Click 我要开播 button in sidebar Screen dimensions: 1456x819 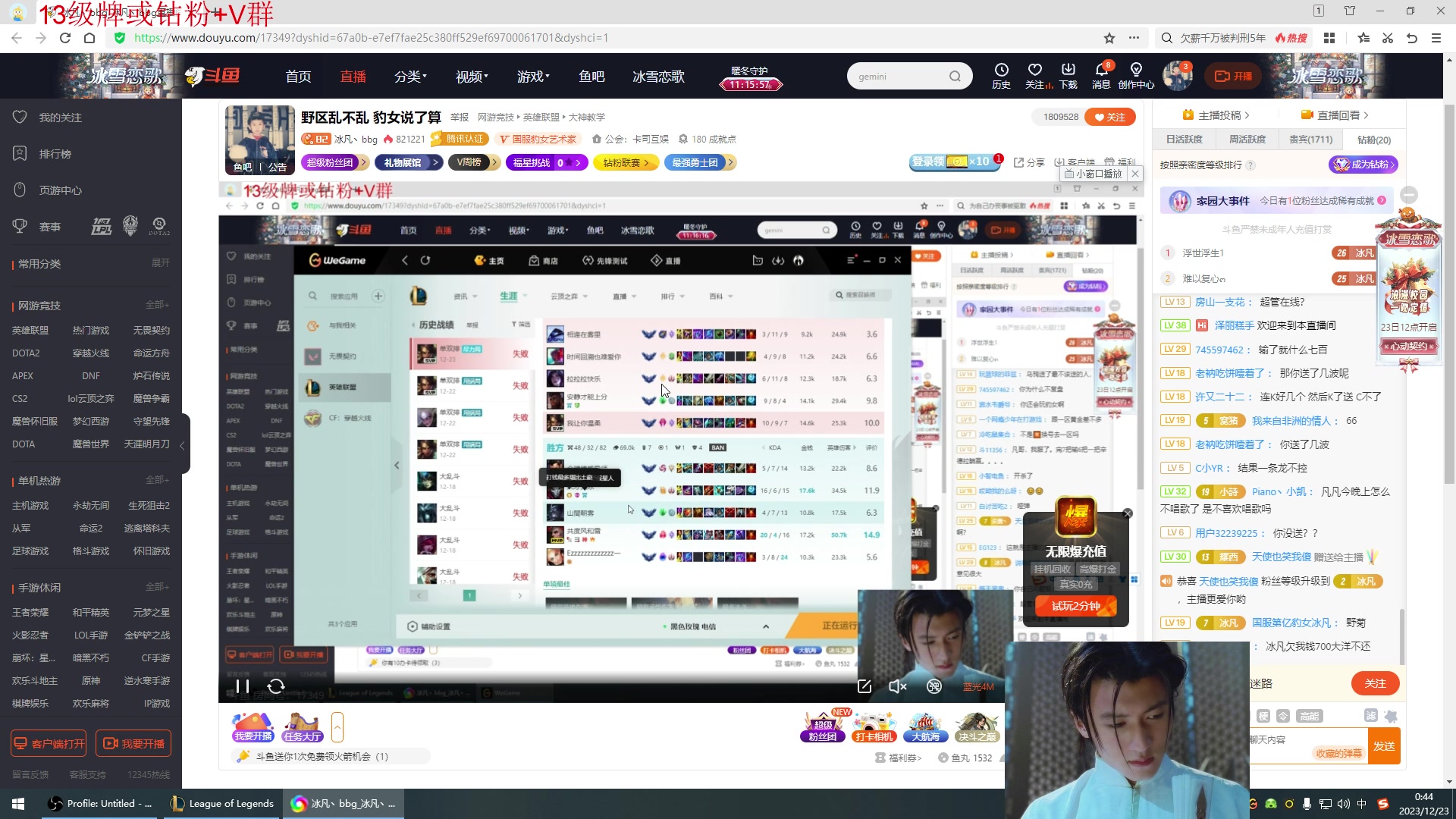coord(133,744)
